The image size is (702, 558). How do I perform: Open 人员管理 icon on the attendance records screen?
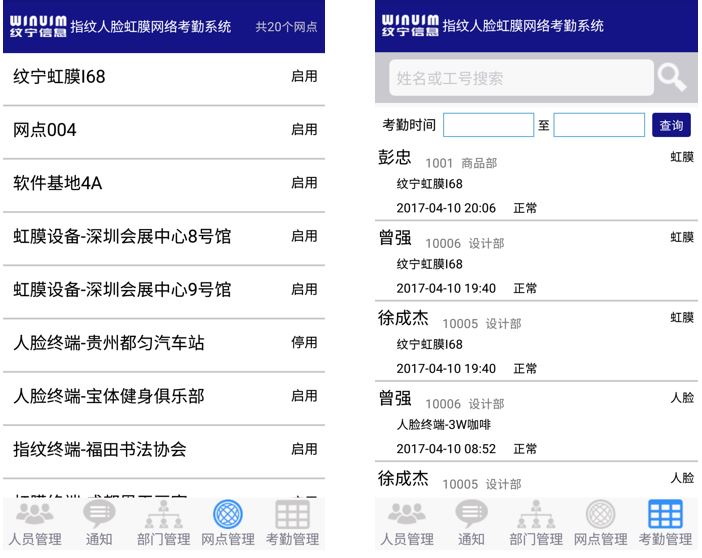tap(405, 512)
